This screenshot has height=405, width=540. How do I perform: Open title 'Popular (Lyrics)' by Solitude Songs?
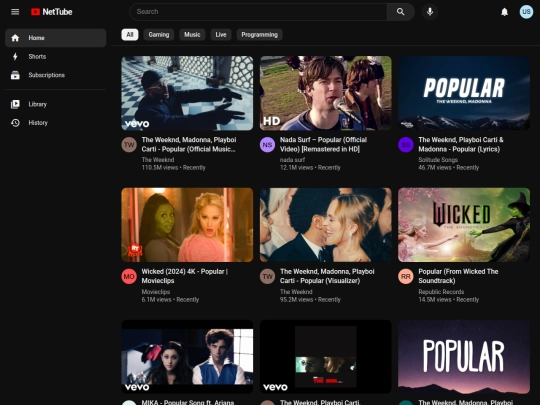(x=461, y=144)
